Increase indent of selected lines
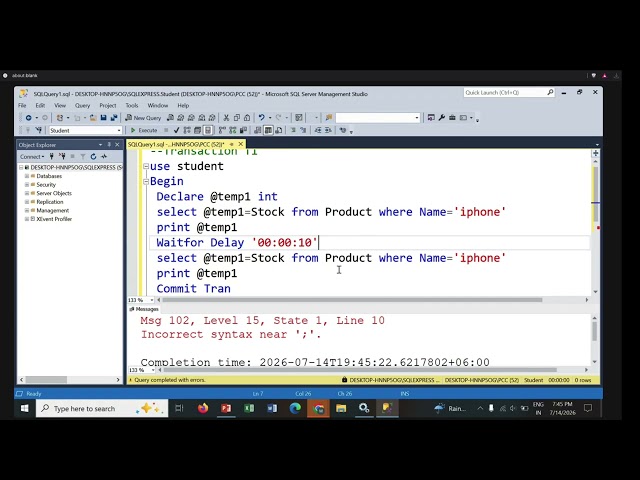 [328, 130]
